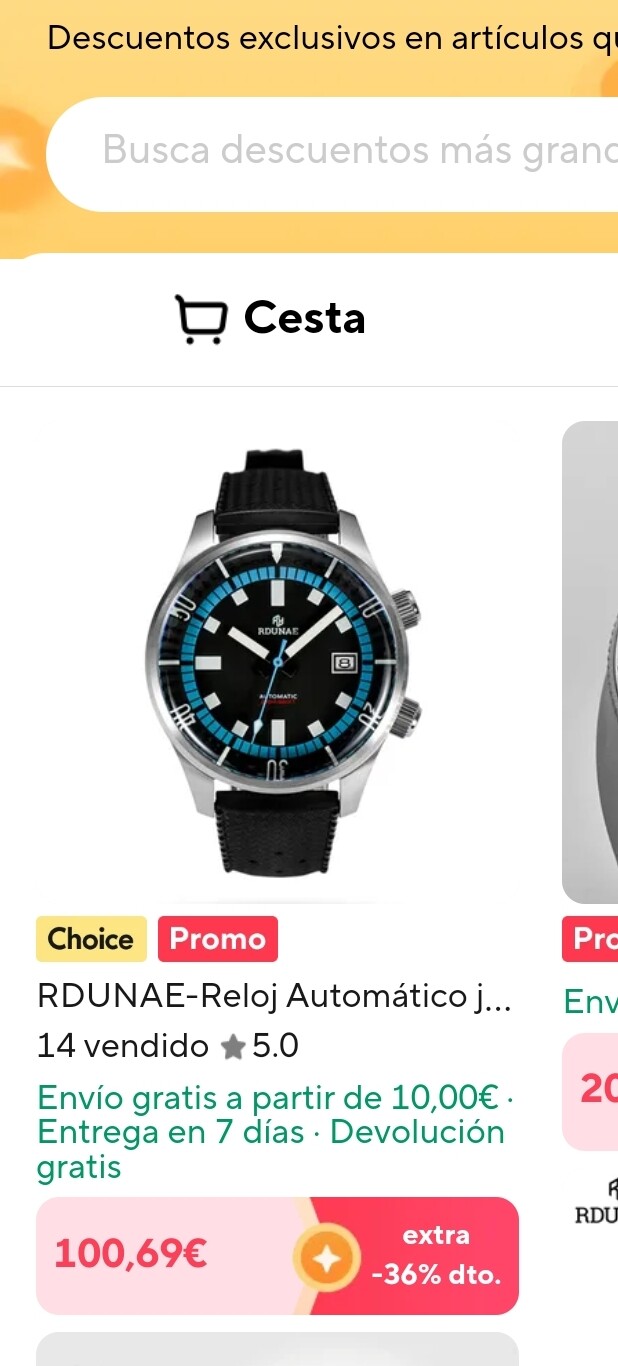
Task: Open the shopping cart icon
Action: [201, 319]
